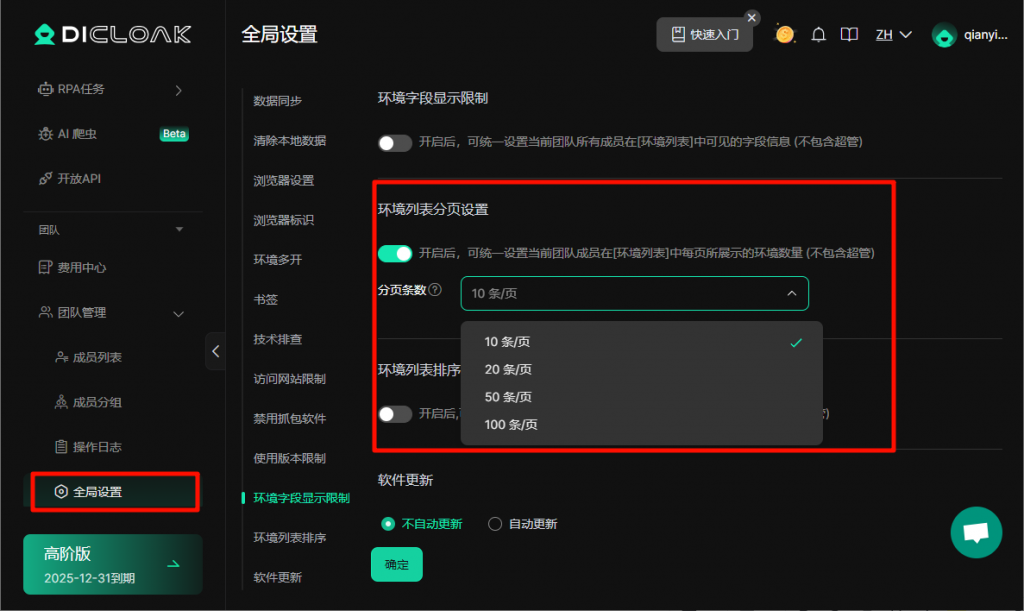This screenshot has width=1024, height=611.
Task: Close the 快速入门 popup with X
Action: point(752,17)
